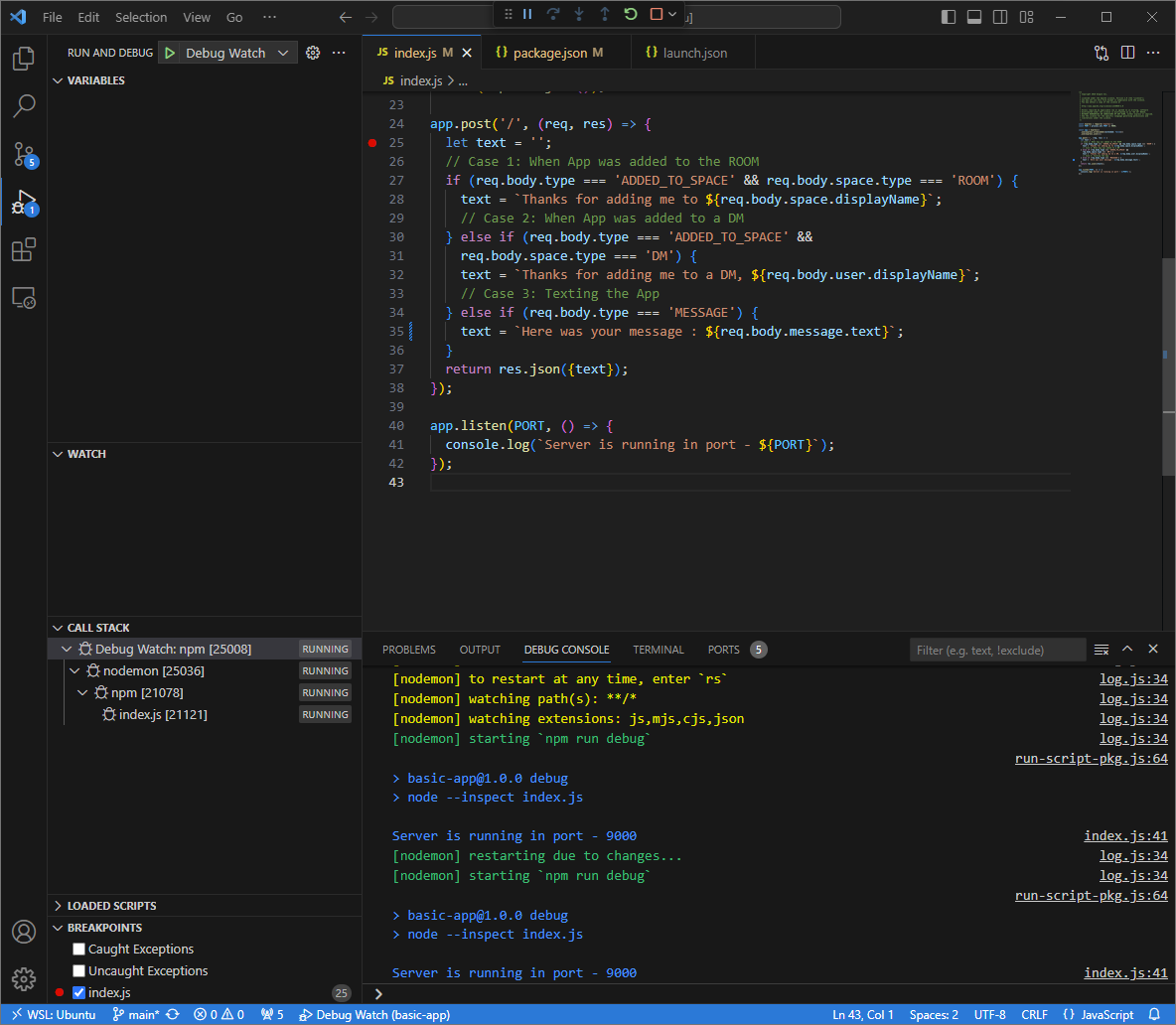Viewport: 1176px width, 1025px height.
Task: Disable the index.js breakpoints checkbox
Action: point(78,992)
